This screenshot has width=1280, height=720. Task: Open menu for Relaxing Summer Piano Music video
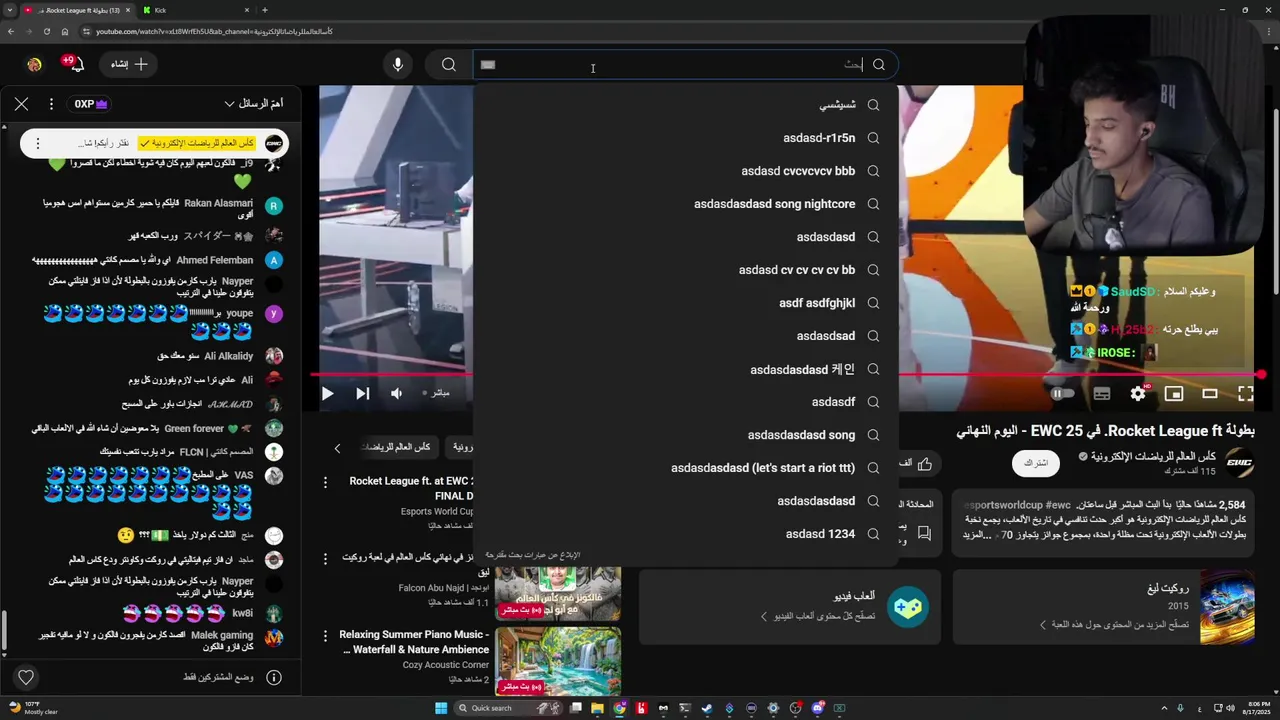[325, 635]
